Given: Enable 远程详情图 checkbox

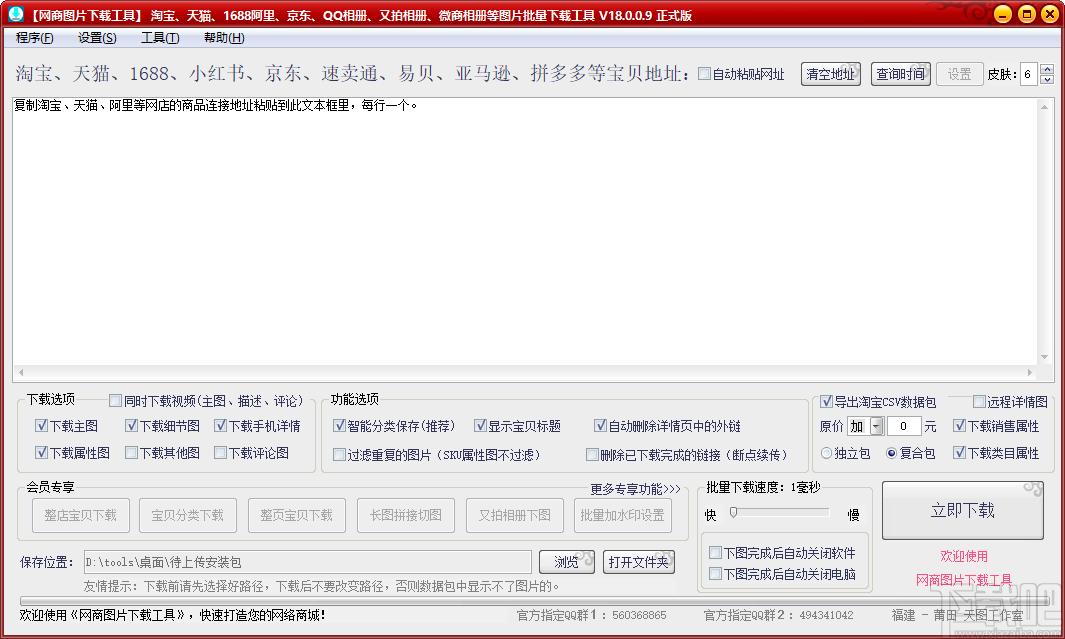Looking at the screenshot, I should [979, 401].
